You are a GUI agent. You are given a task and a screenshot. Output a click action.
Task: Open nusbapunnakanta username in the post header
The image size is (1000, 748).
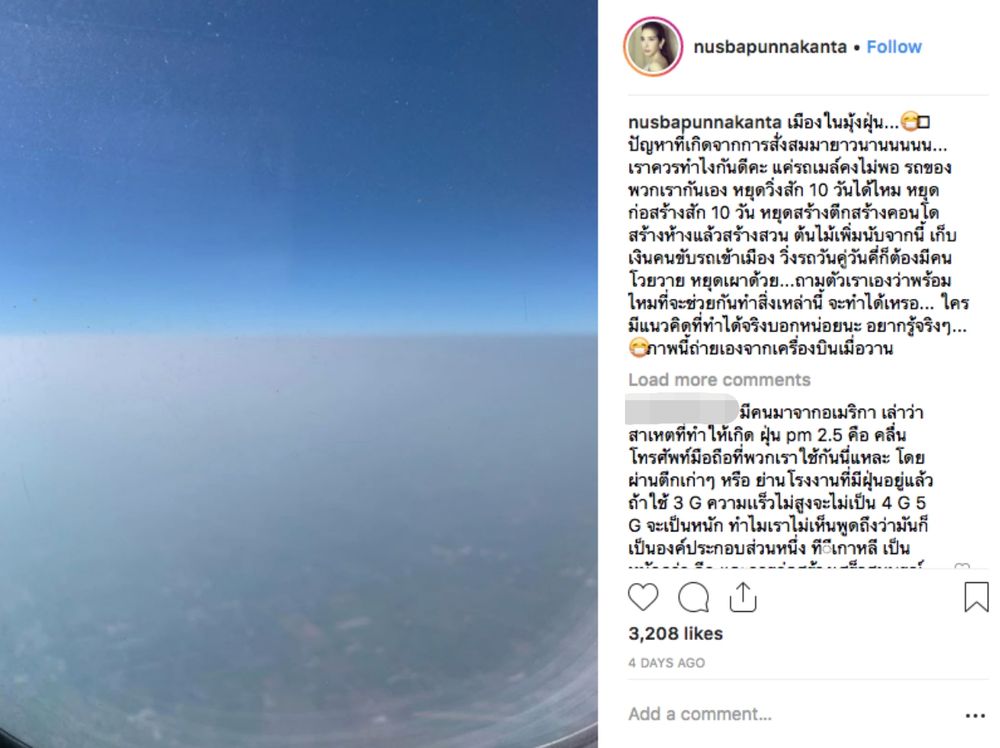click(770, 47)
